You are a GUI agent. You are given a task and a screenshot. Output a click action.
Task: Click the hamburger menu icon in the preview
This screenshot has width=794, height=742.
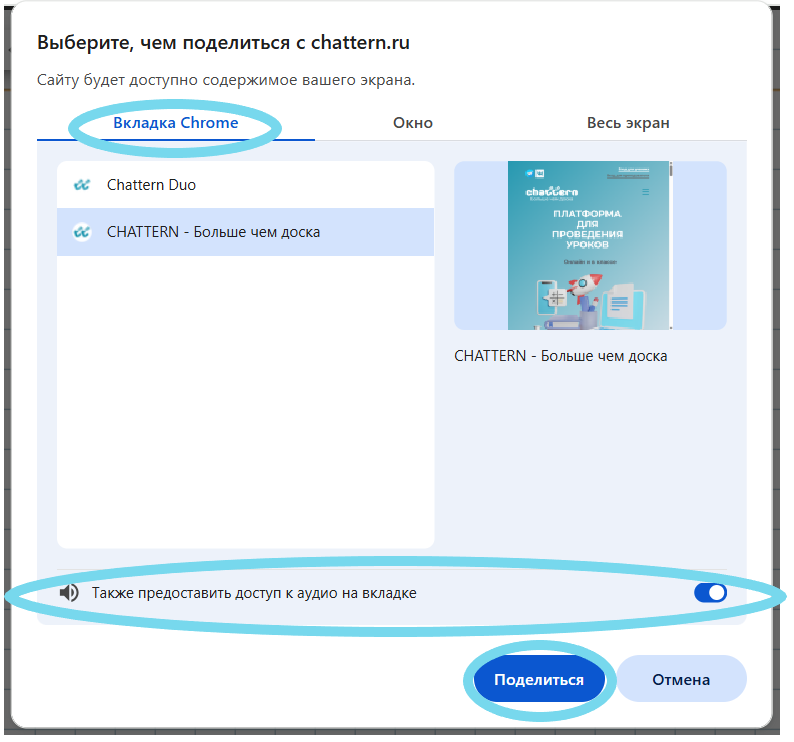[645, 191]
